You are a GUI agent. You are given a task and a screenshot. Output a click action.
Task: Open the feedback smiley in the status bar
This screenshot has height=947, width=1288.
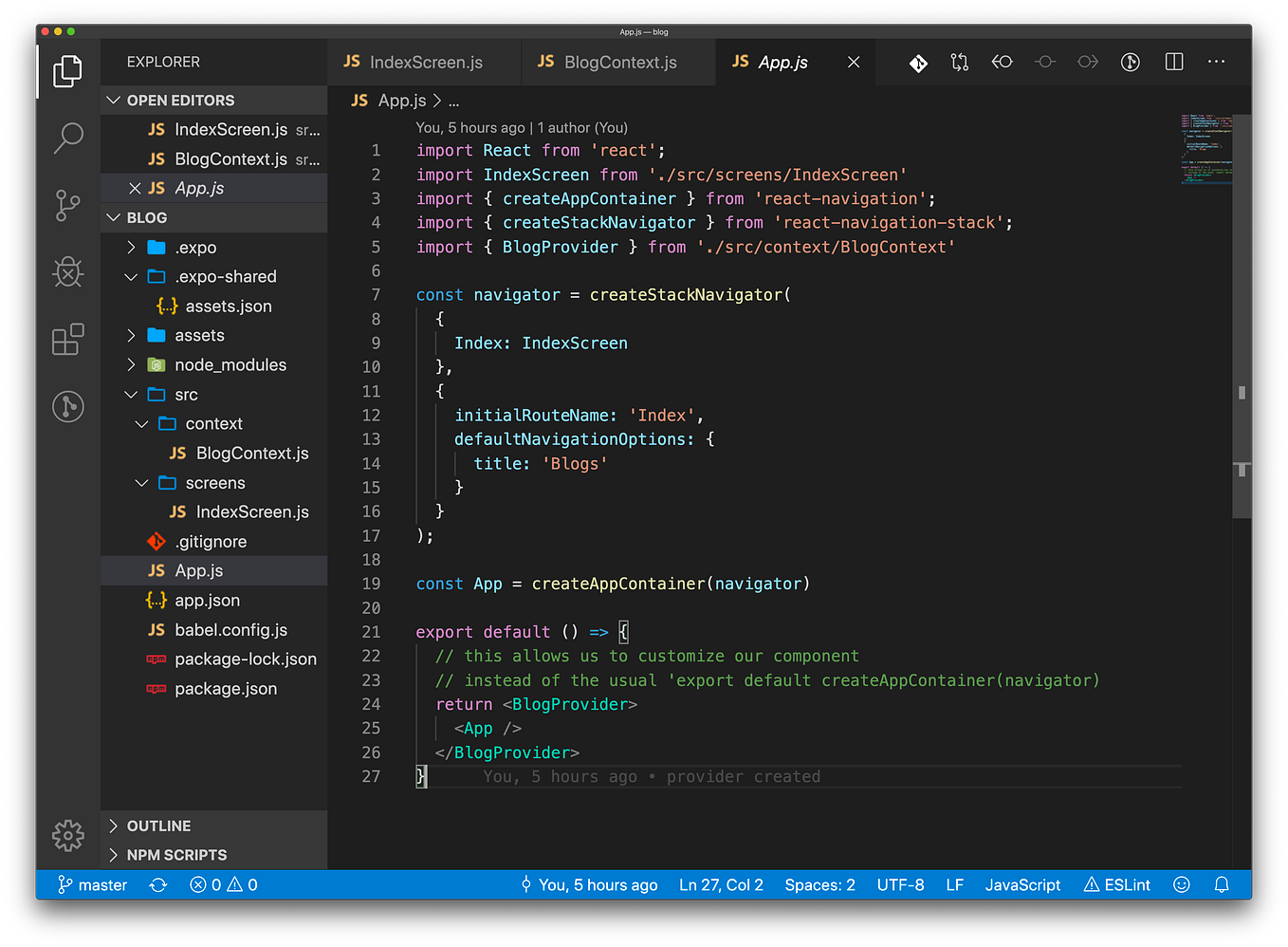pos(1181,884)
